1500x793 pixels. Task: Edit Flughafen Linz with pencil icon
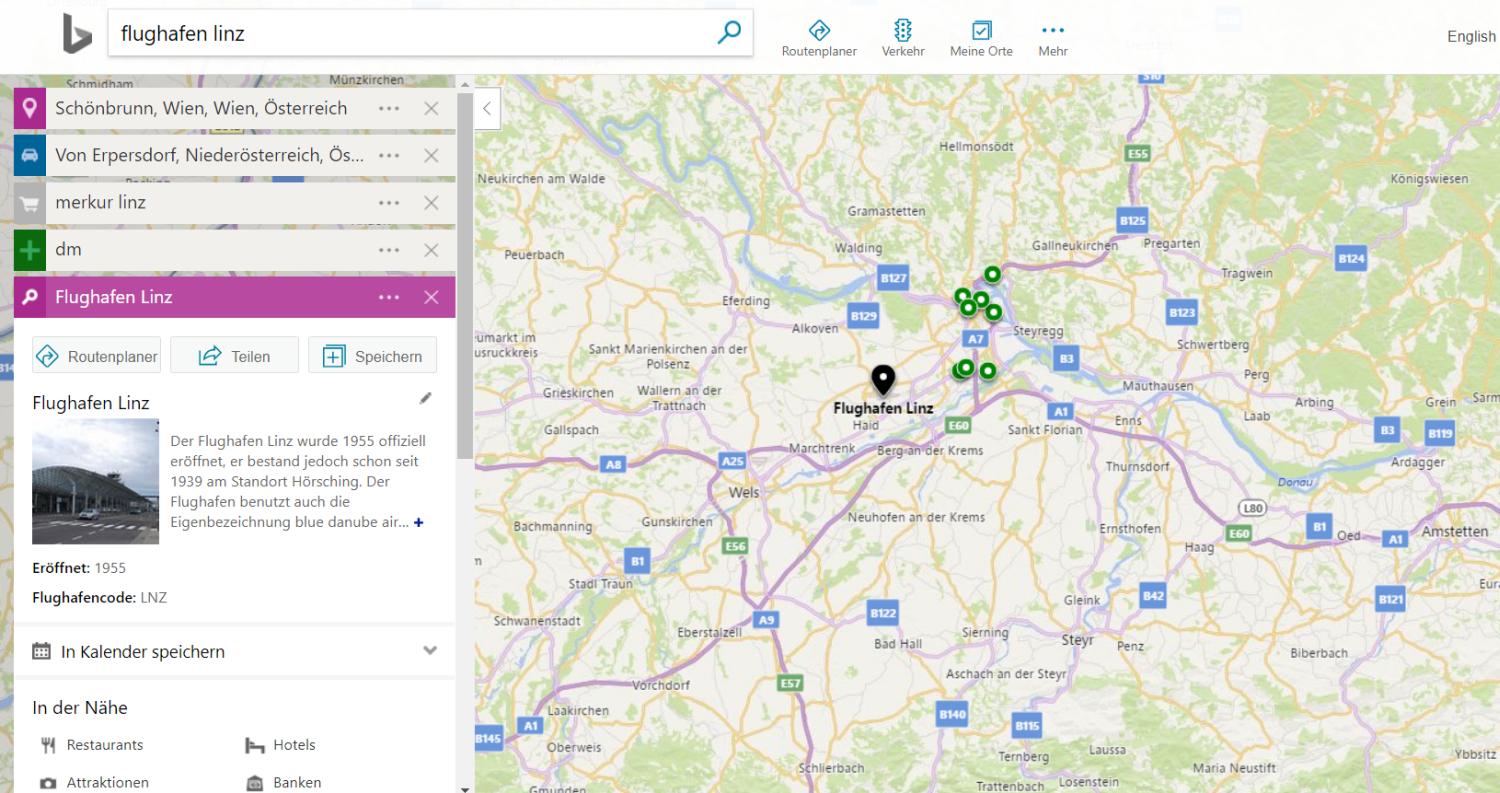426,398
